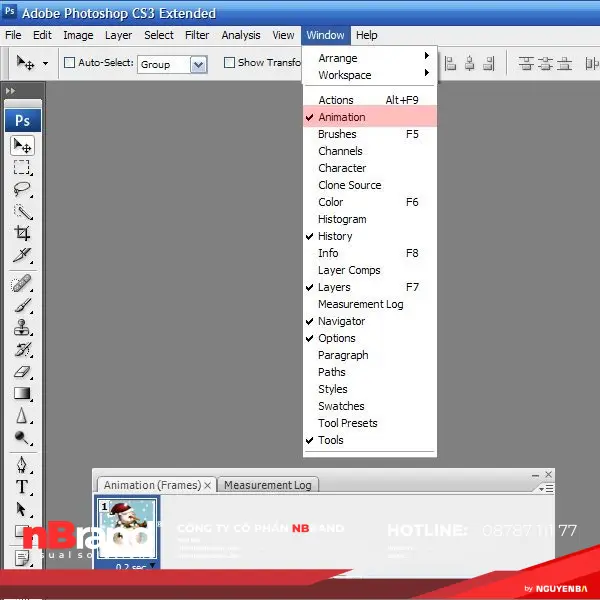The height and width of the screenshot is (600, 600).
Task: Toggle the Animation panel in Window menu
Action: [370, 117]
